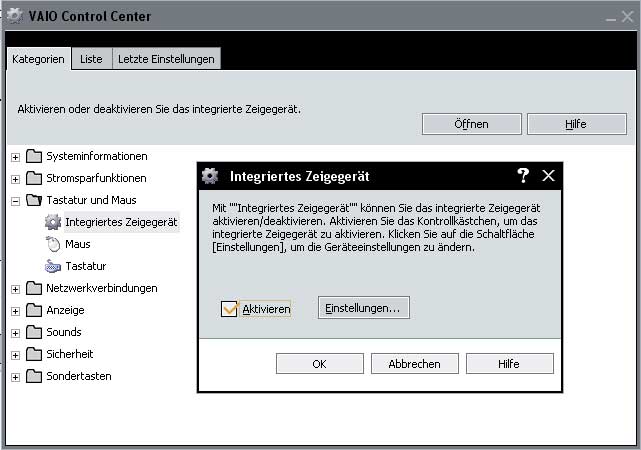Confirm the dialog with OK
The height and width of the screenshot is (450, 641).
point(320,364)
